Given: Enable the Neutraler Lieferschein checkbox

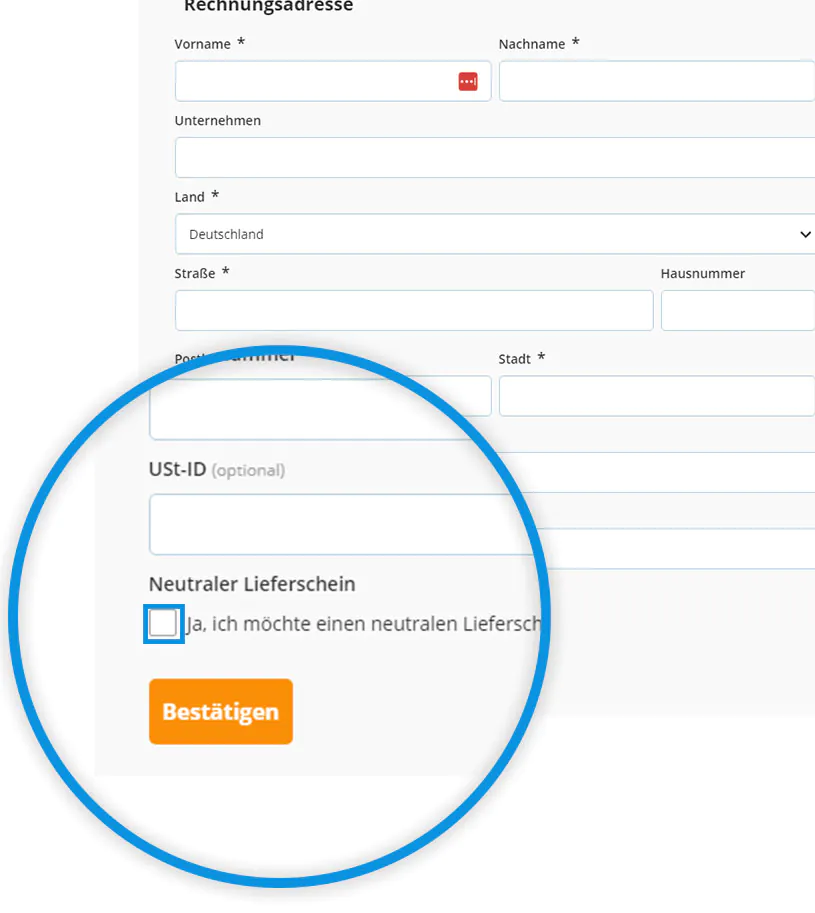Looking at the screenshot, I should point(164,624).
